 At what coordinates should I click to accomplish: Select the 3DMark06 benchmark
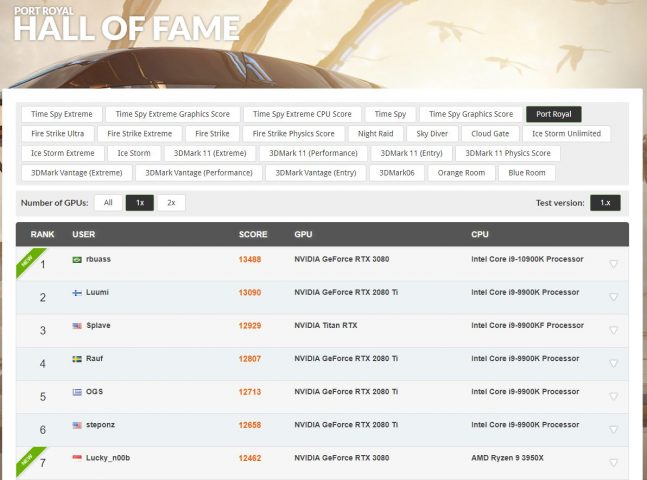click(397, 173)
